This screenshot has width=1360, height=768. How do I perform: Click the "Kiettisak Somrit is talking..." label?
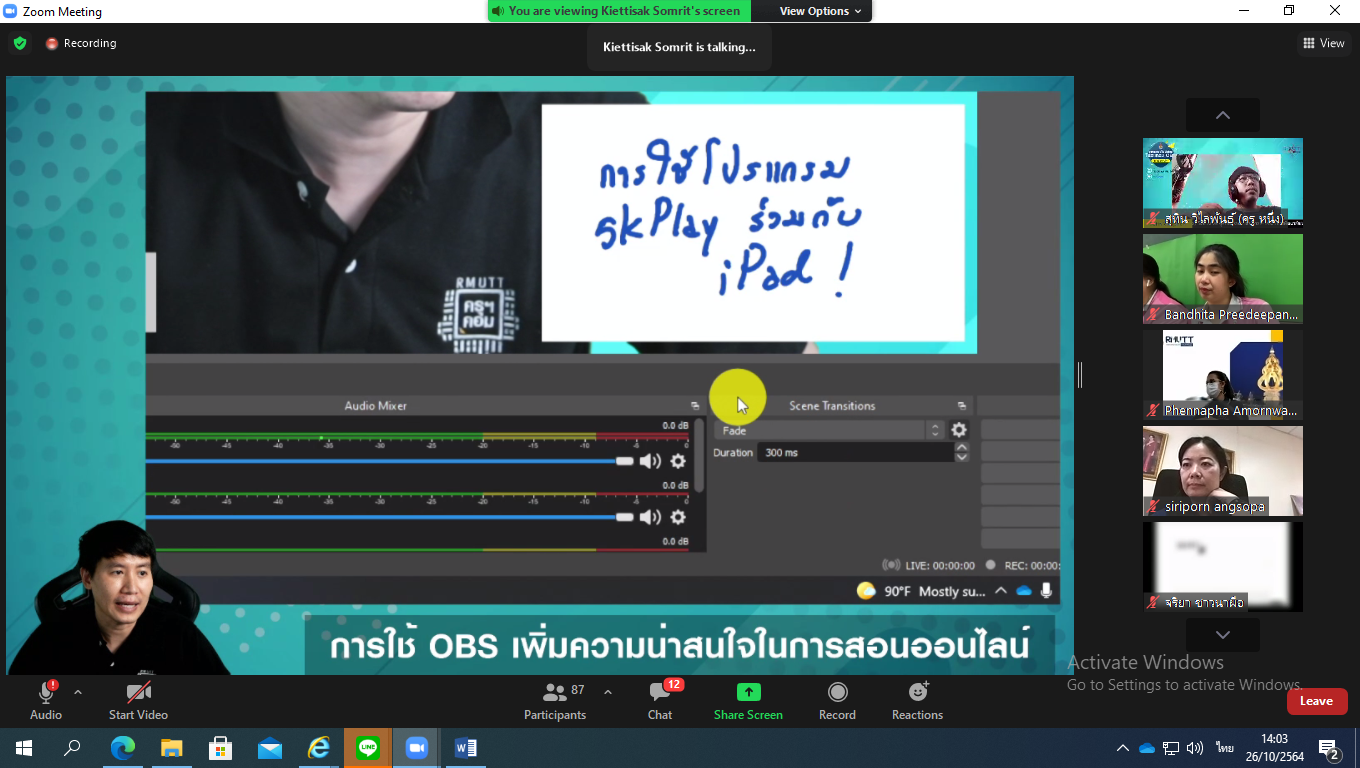click(680, 47)
